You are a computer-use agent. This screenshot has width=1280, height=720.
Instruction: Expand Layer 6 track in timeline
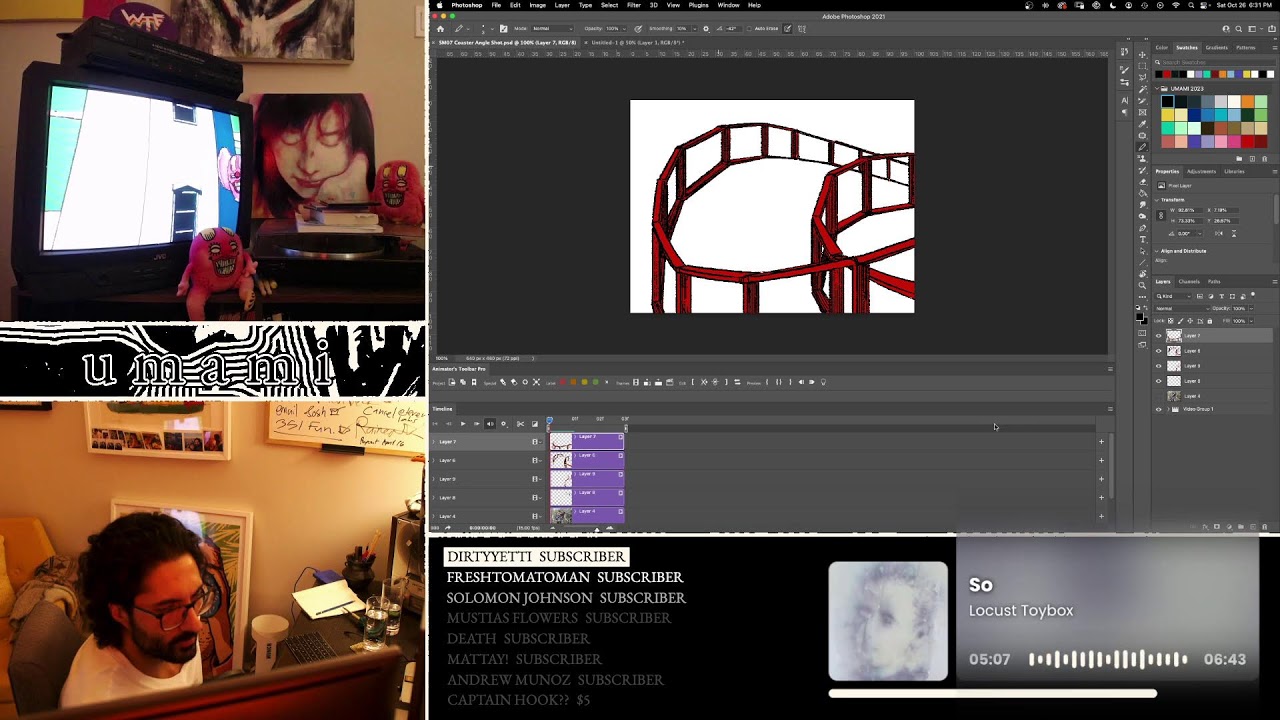(x=434, y=460)
